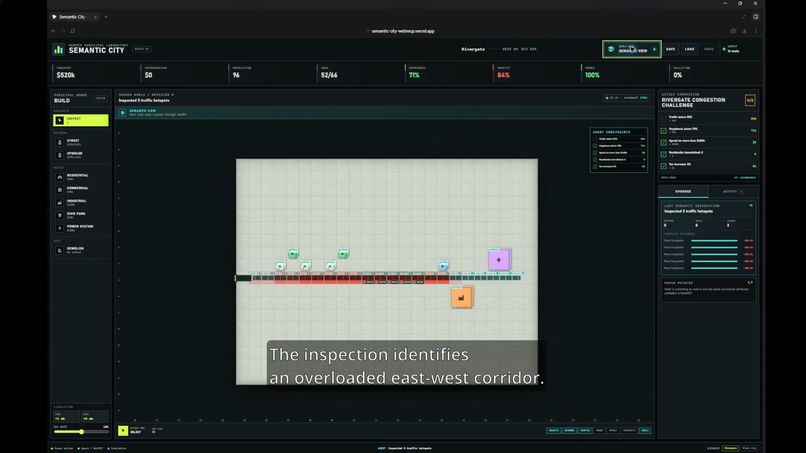Toggle Traffic checkbox in Agent Constraints overlay
This screenshot has width=806, height=453.
(595, 139)
